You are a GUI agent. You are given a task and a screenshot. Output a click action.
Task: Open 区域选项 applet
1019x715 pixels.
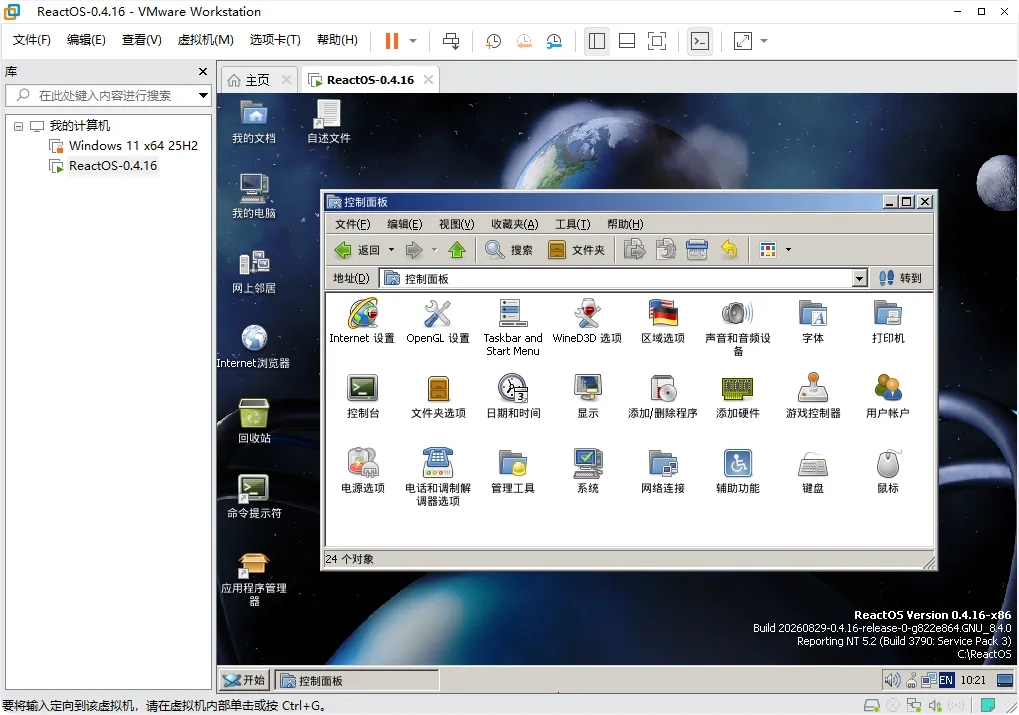point(663,320)
